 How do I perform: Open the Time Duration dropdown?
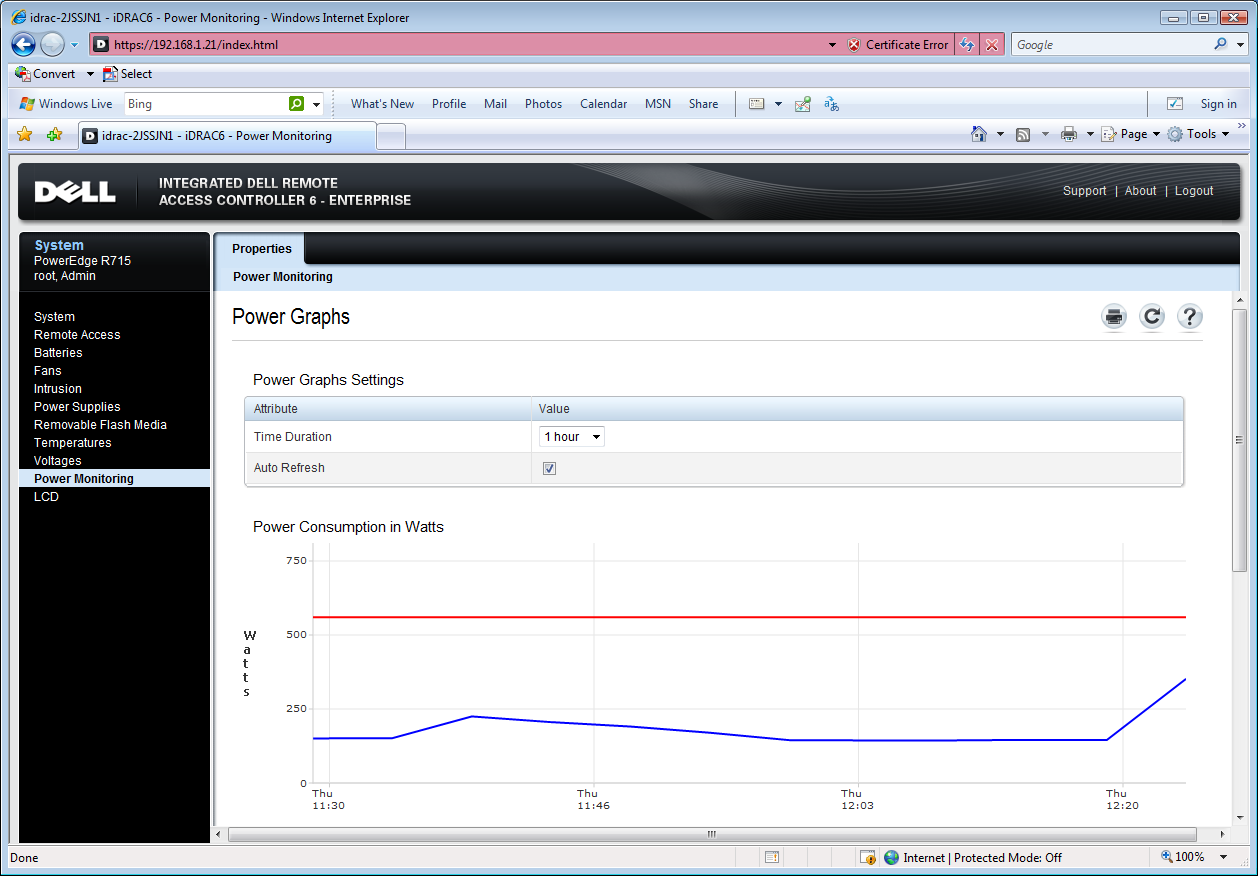click(572, 437)
